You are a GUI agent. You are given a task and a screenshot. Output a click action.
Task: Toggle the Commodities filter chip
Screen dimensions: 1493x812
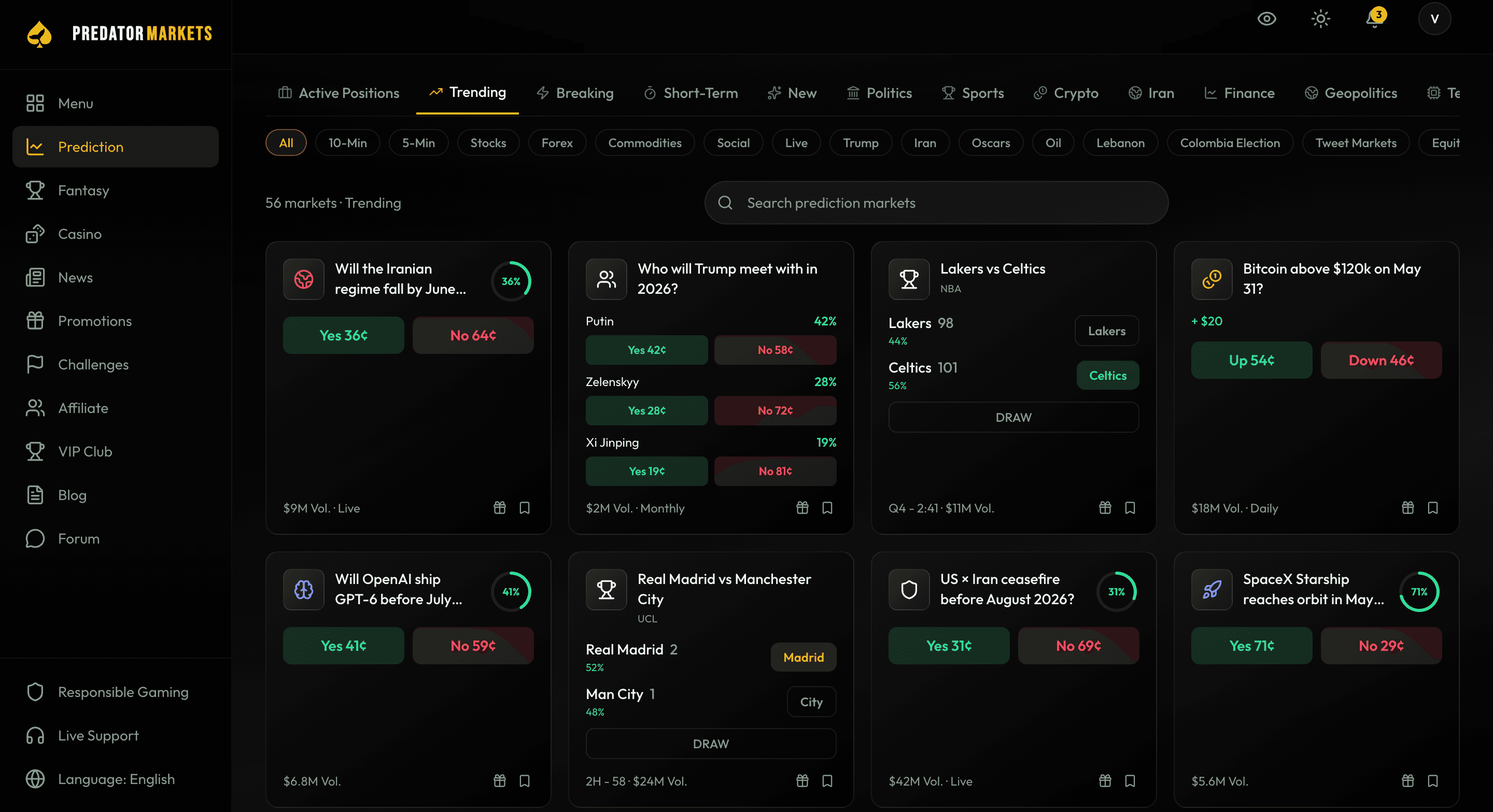click(644, 143)
